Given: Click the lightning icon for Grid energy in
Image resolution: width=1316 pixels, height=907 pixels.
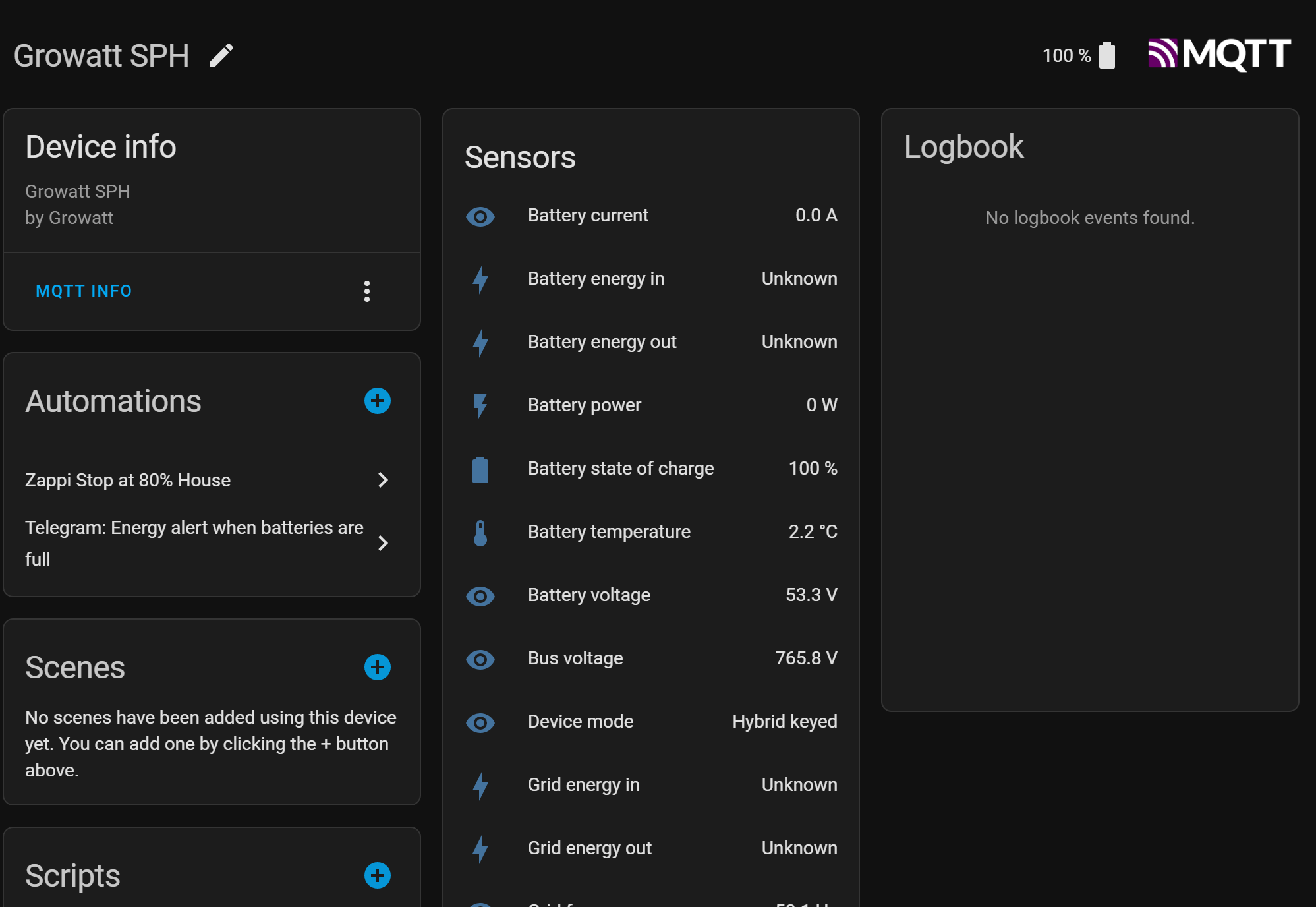Looking at the screenshot, I should pyautogui.click(x=480, y=786).
